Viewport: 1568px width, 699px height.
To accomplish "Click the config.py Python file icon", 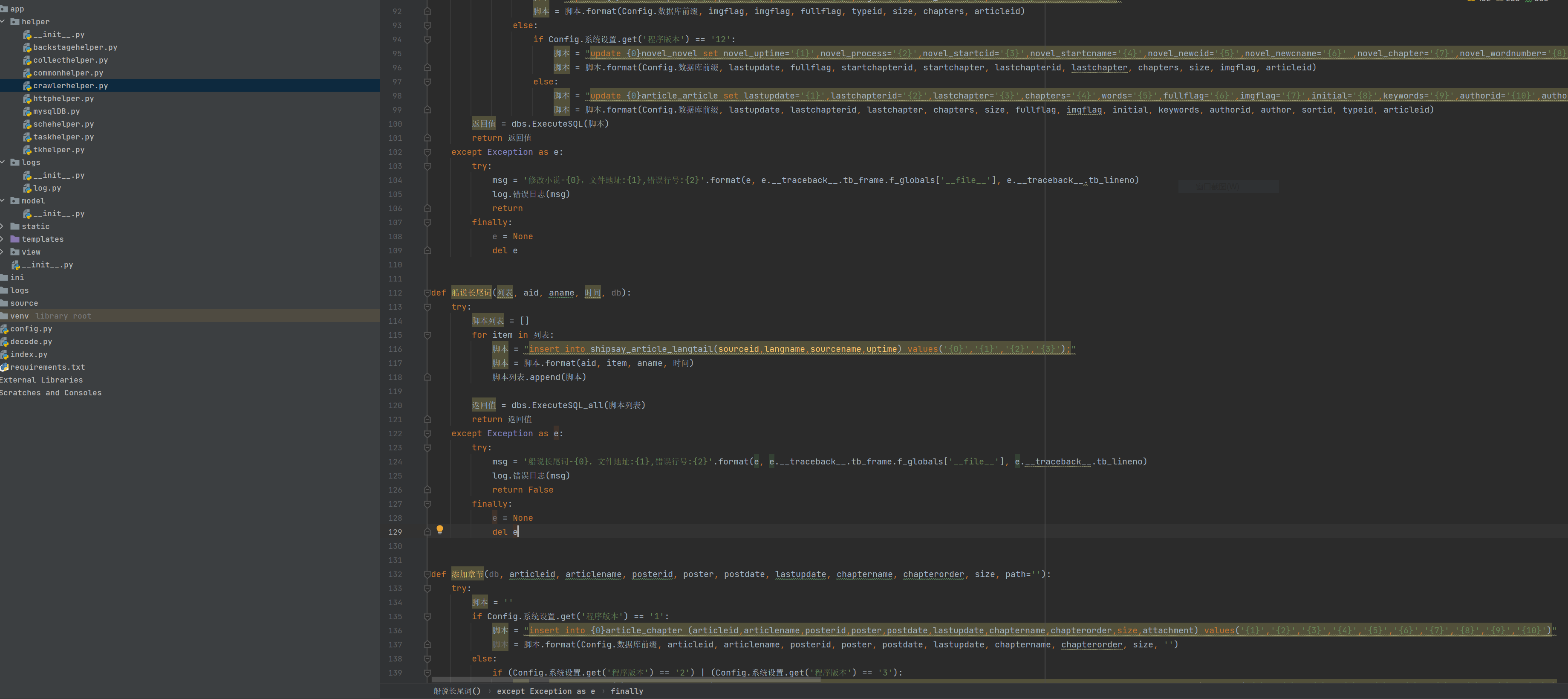I will [x=4, y=329].
